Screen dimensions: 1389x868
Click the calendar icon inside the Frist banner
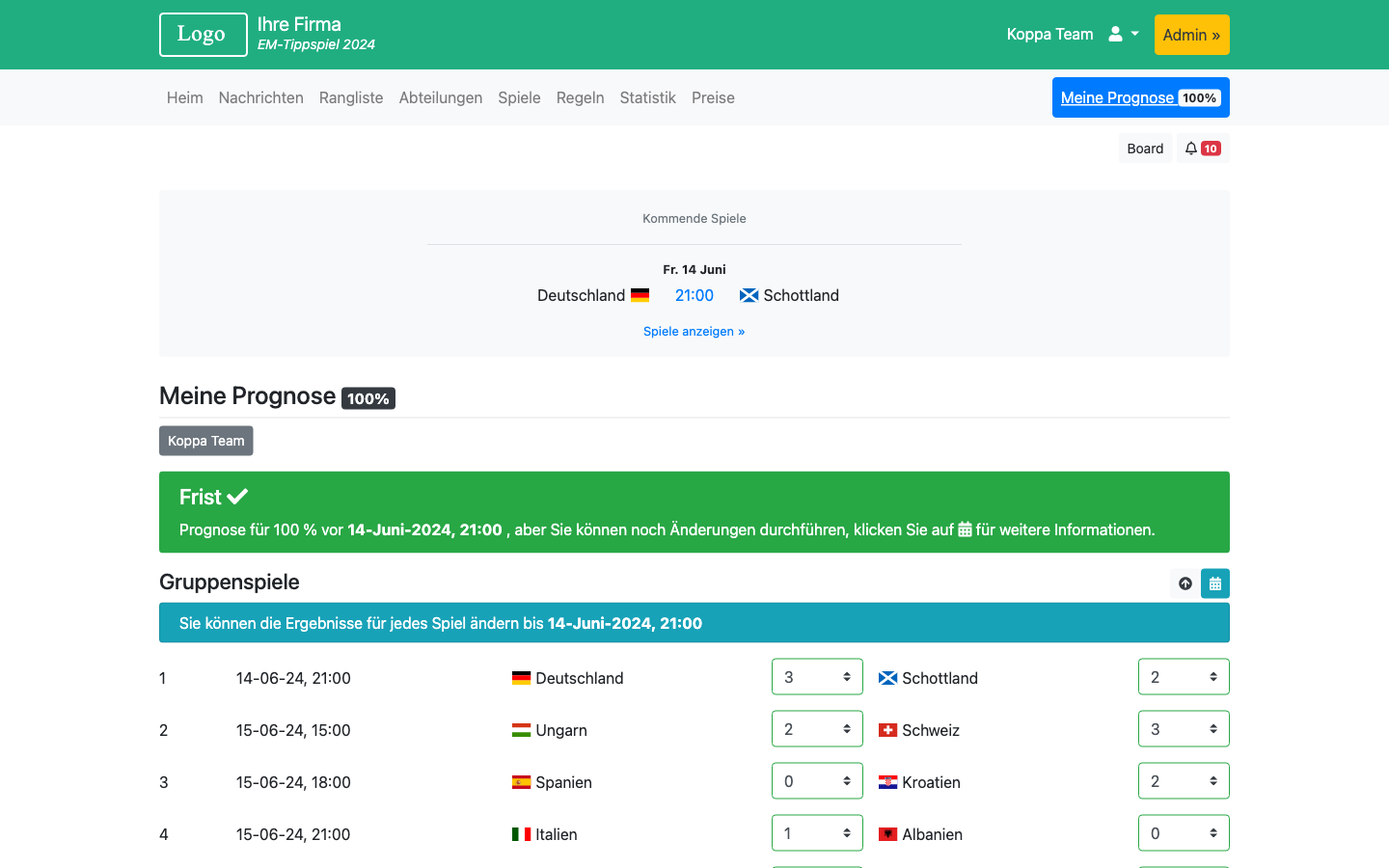click(965, 529)
